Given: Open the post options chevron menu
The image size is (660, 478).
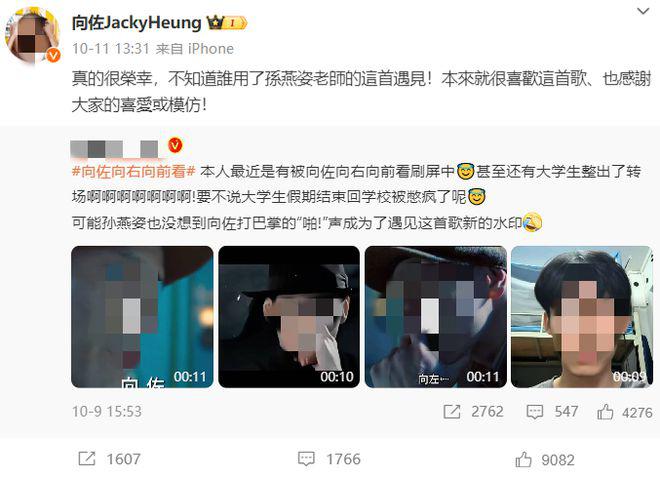Looking at the screenshot, I should pos(643,12).
